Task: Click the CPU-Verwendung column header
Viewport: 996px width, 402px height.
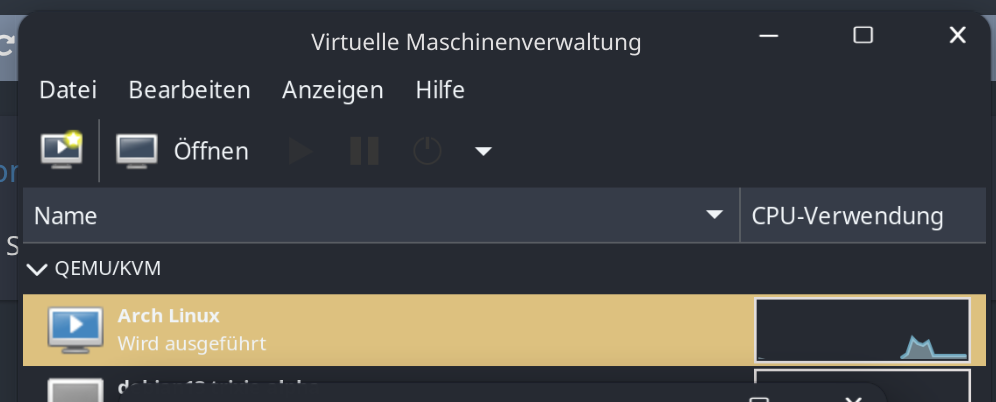Action: pyautogui.click(x=863, y=215)
